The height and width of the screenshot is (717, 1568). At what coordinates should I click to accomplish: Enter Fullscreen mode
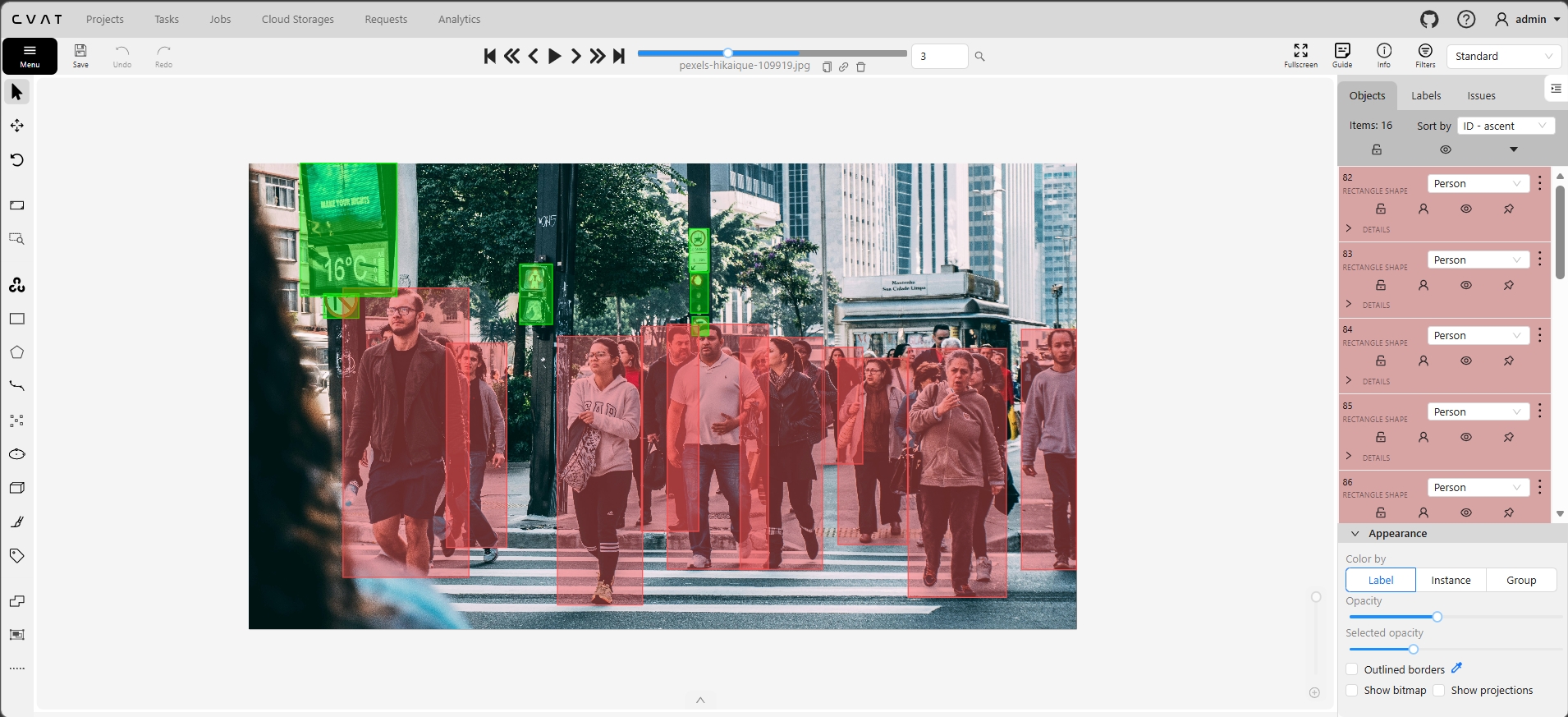point(1300,56)
